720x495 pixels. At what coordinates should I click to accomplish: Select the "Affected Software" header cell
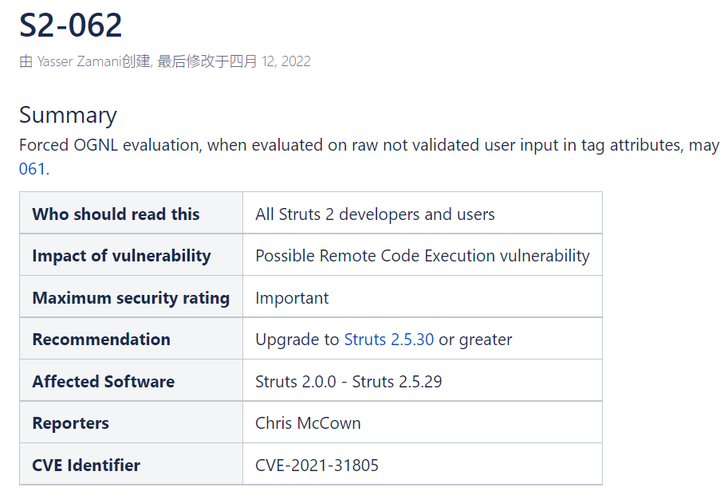pyautogui.click(x=103, y=382)
